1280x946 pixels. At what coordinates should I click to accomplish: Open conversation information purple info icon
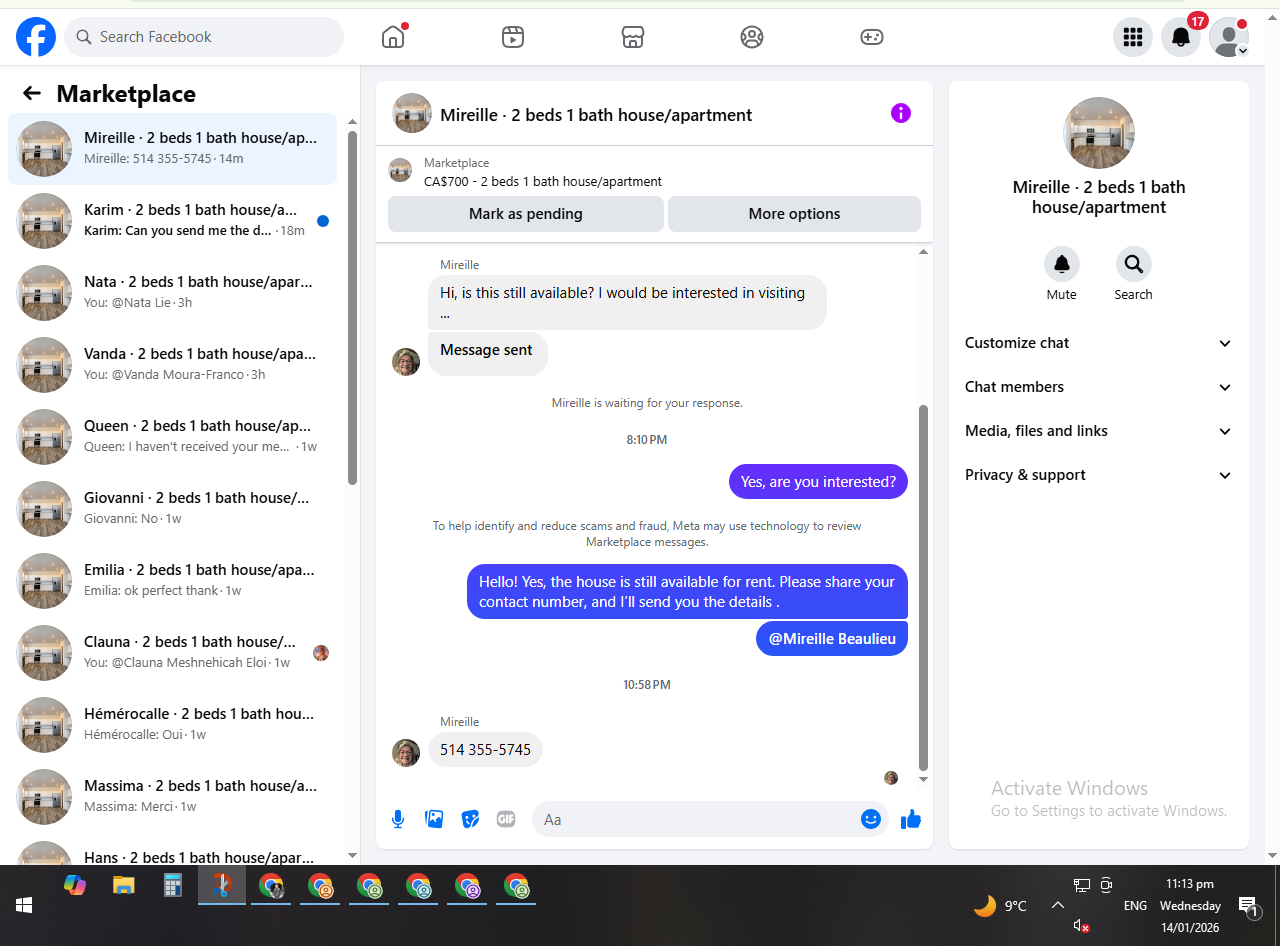pyautogui.click(x=901, y=113)
